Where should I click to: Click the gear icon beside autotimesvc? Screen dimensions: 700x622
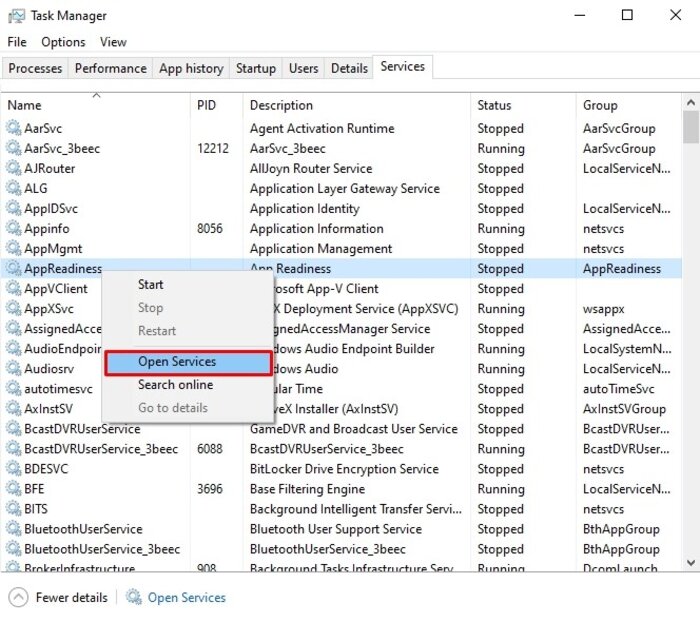point(13,388)
